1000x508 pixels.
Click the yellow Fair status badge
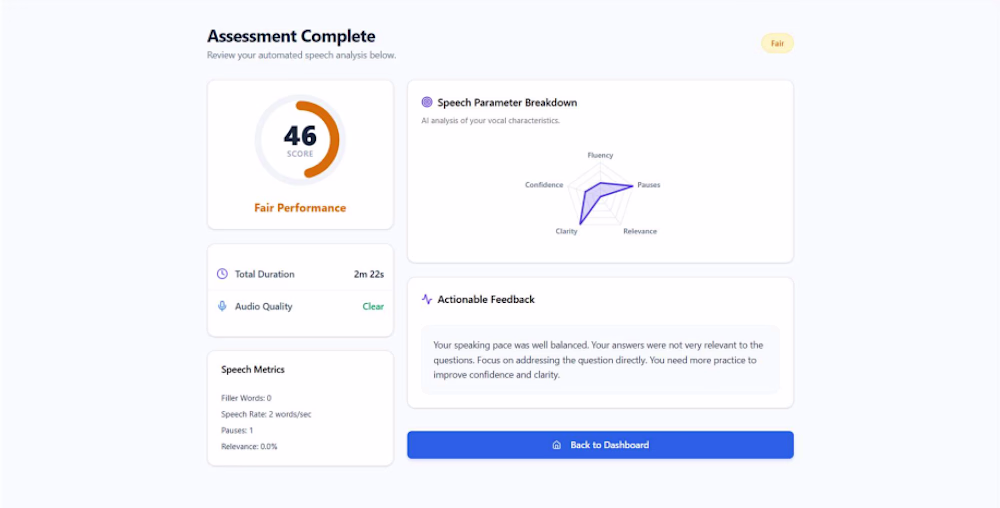coord(777,43)
